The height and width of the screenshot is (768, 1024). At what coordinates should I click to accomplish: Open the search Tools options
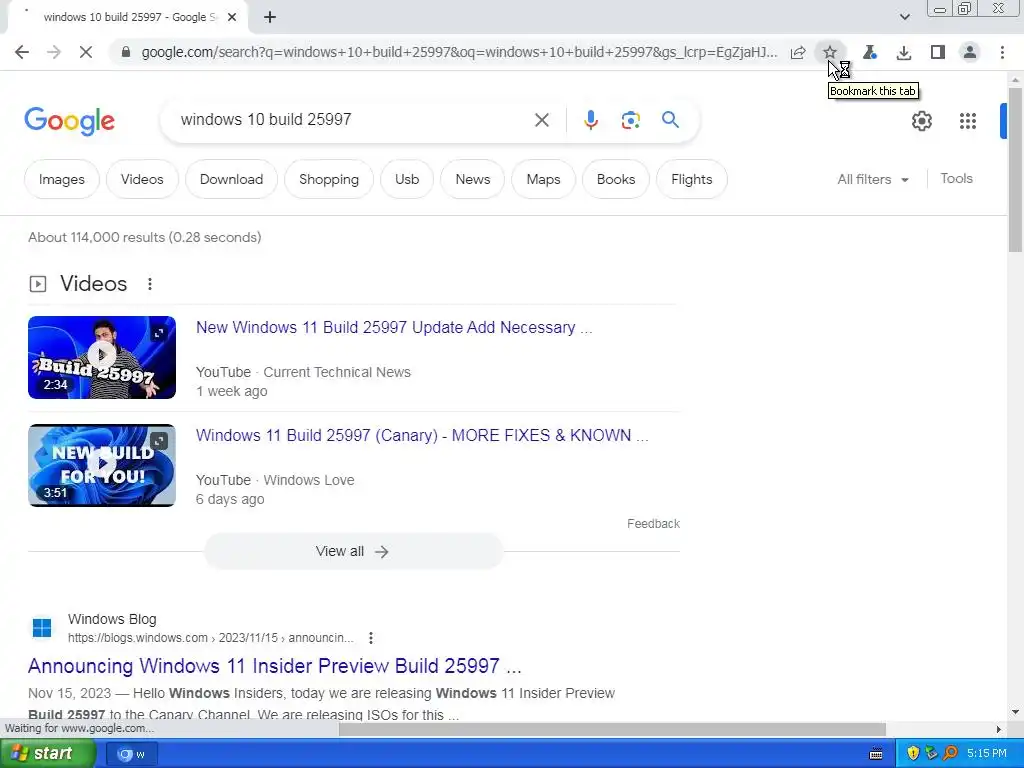pyautogui.click(x=956, y=178)
